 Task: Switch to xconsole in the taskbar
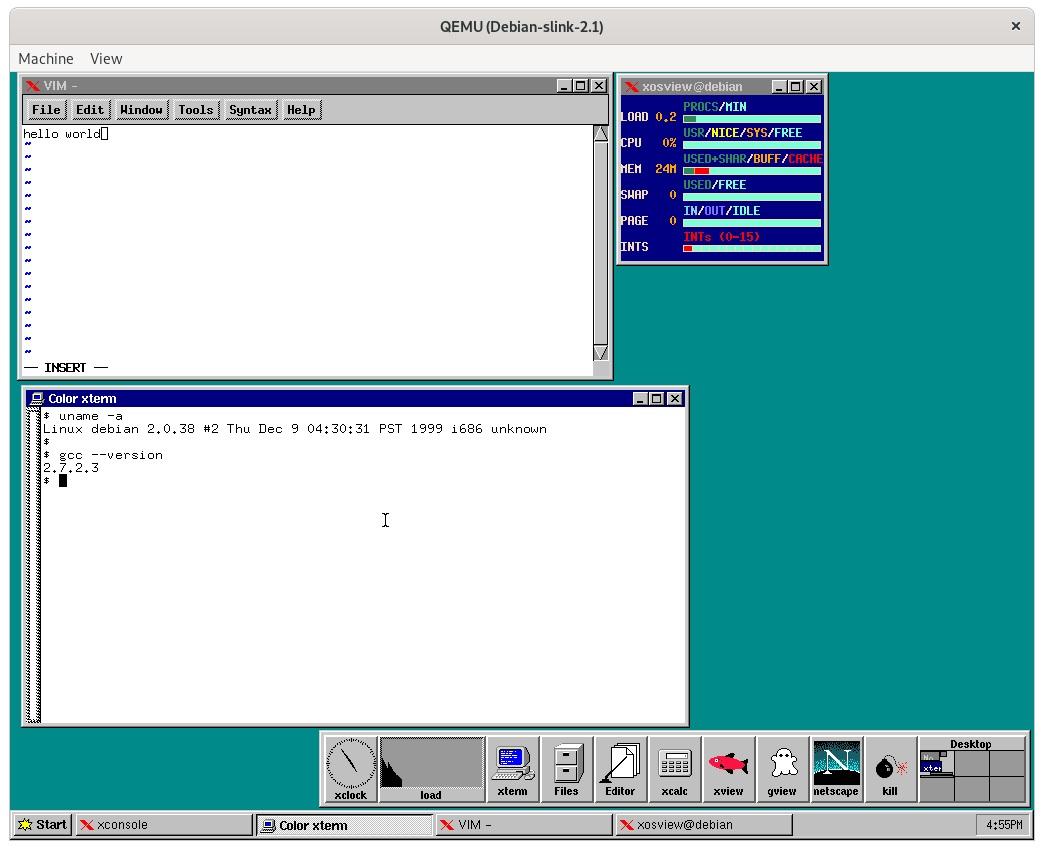[165, 825]
